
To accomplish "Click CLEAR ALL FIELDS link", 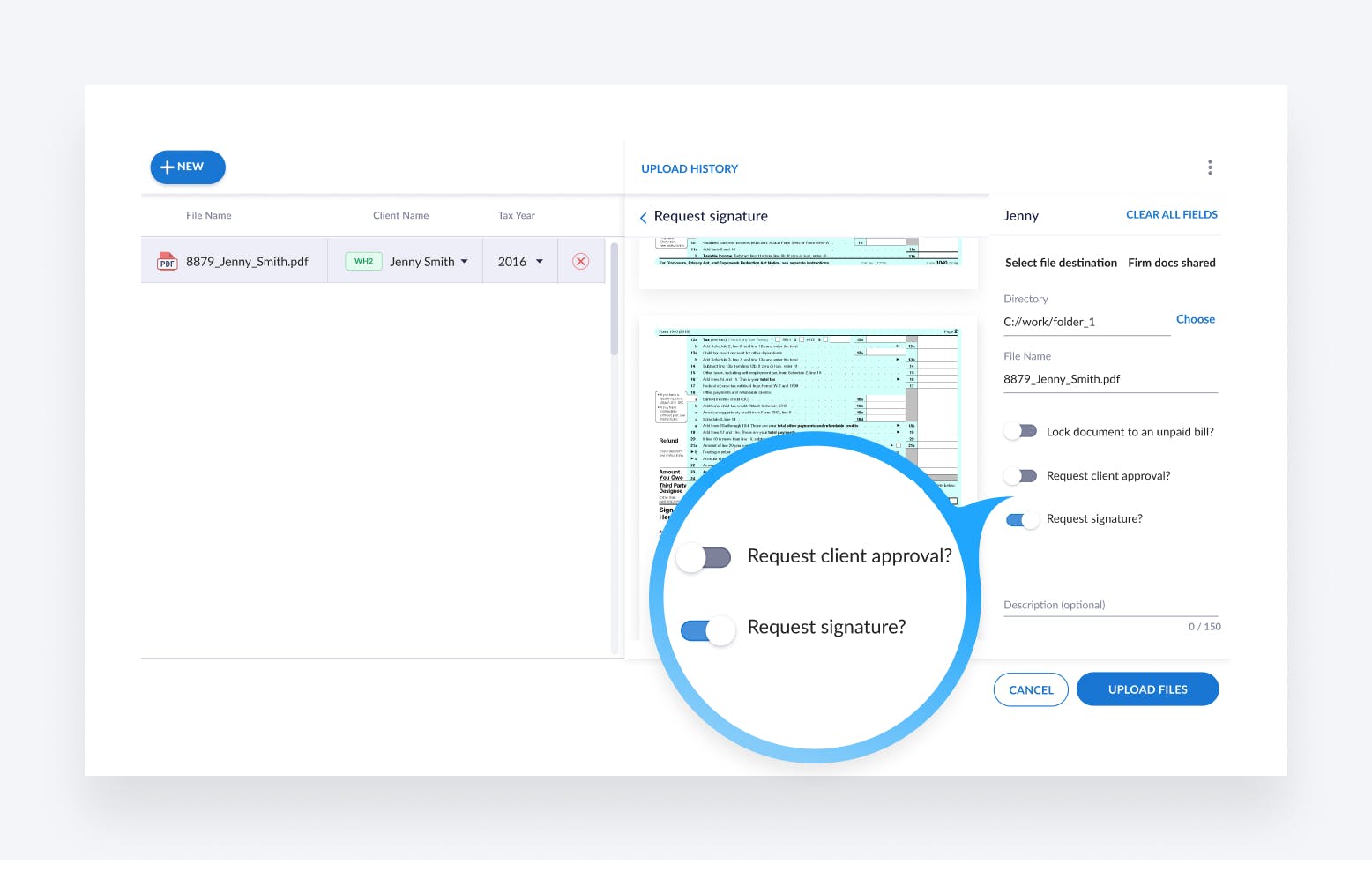I will [1171, 214].
